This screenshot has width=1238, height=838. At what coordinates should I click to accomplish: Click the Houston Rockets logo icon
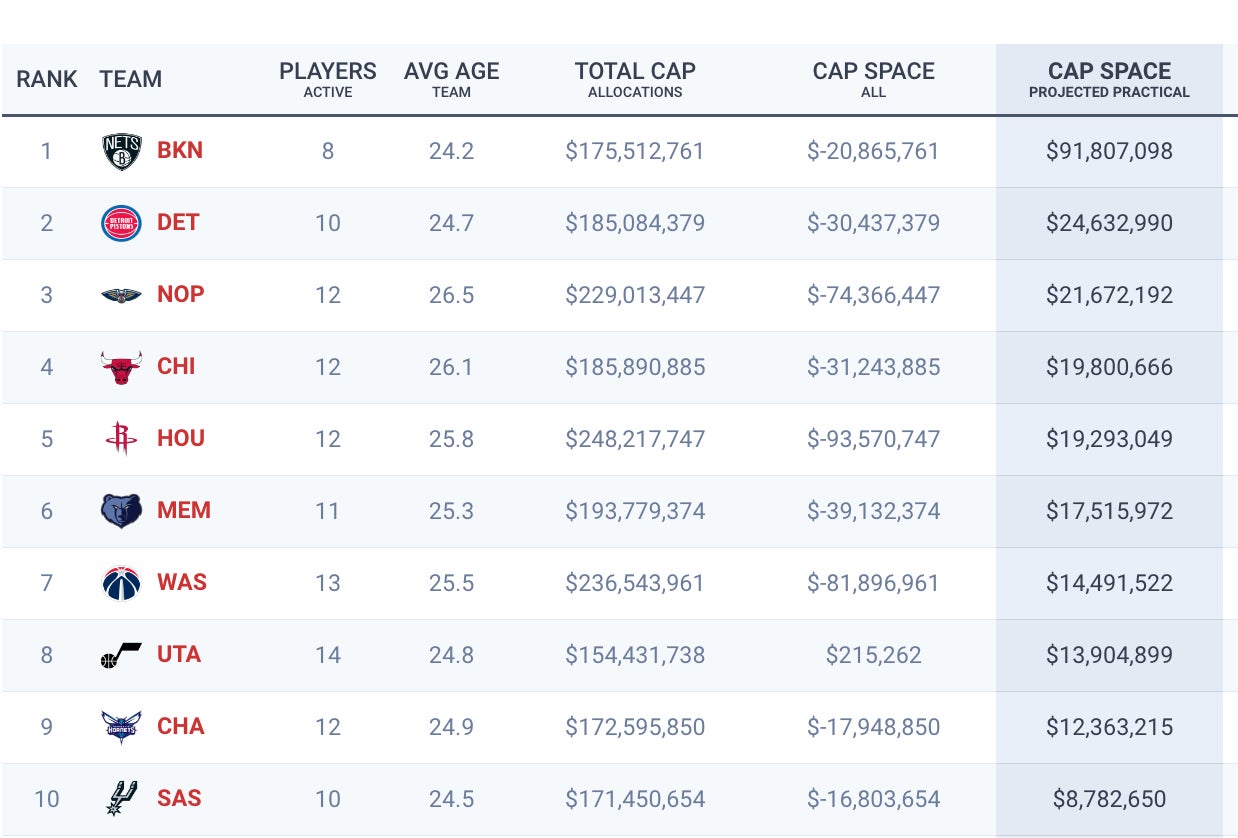click(122, 439)
